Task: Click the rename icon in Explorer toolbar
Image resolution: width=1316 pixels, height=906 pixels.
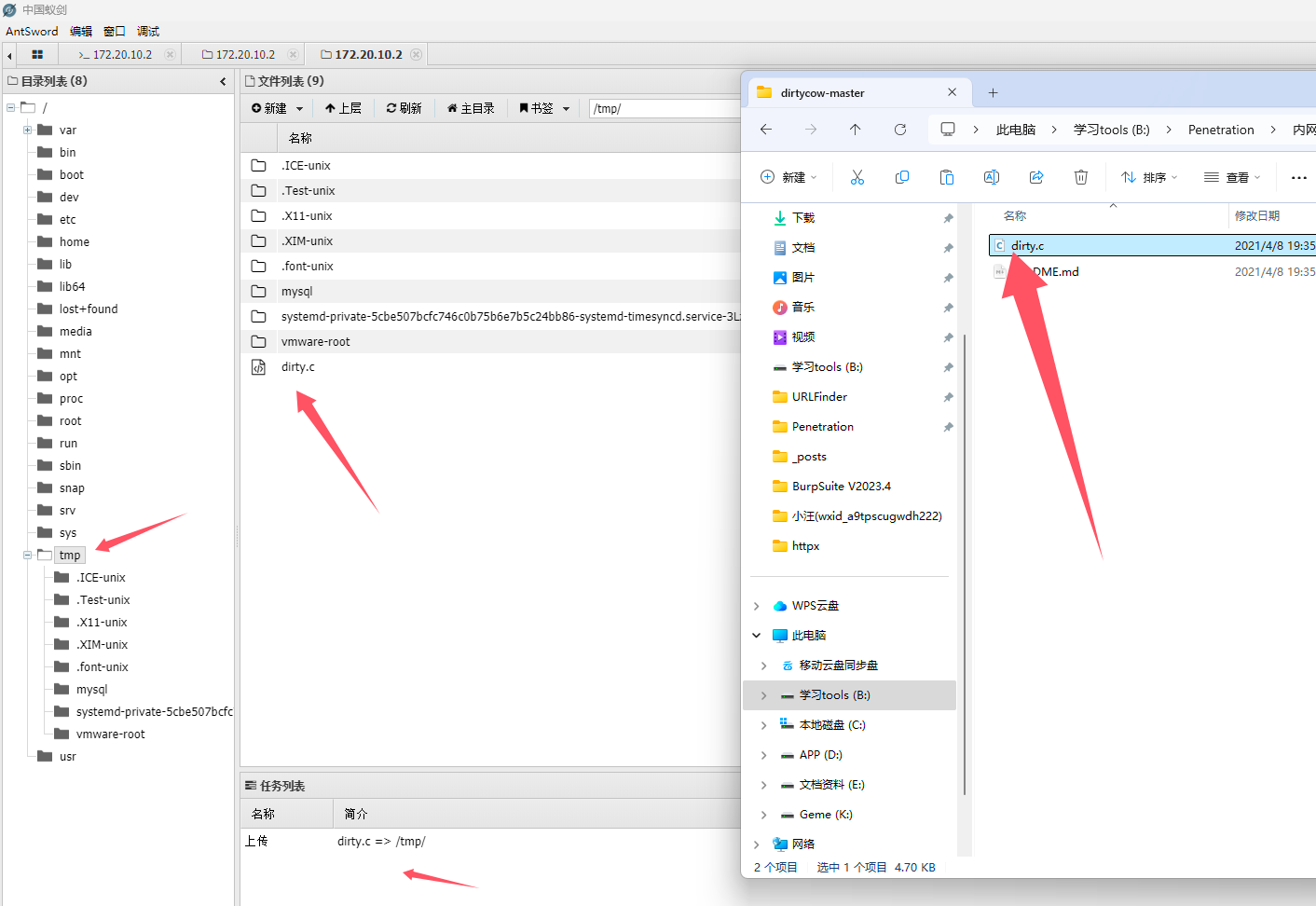Action: [x=991, y=177]
